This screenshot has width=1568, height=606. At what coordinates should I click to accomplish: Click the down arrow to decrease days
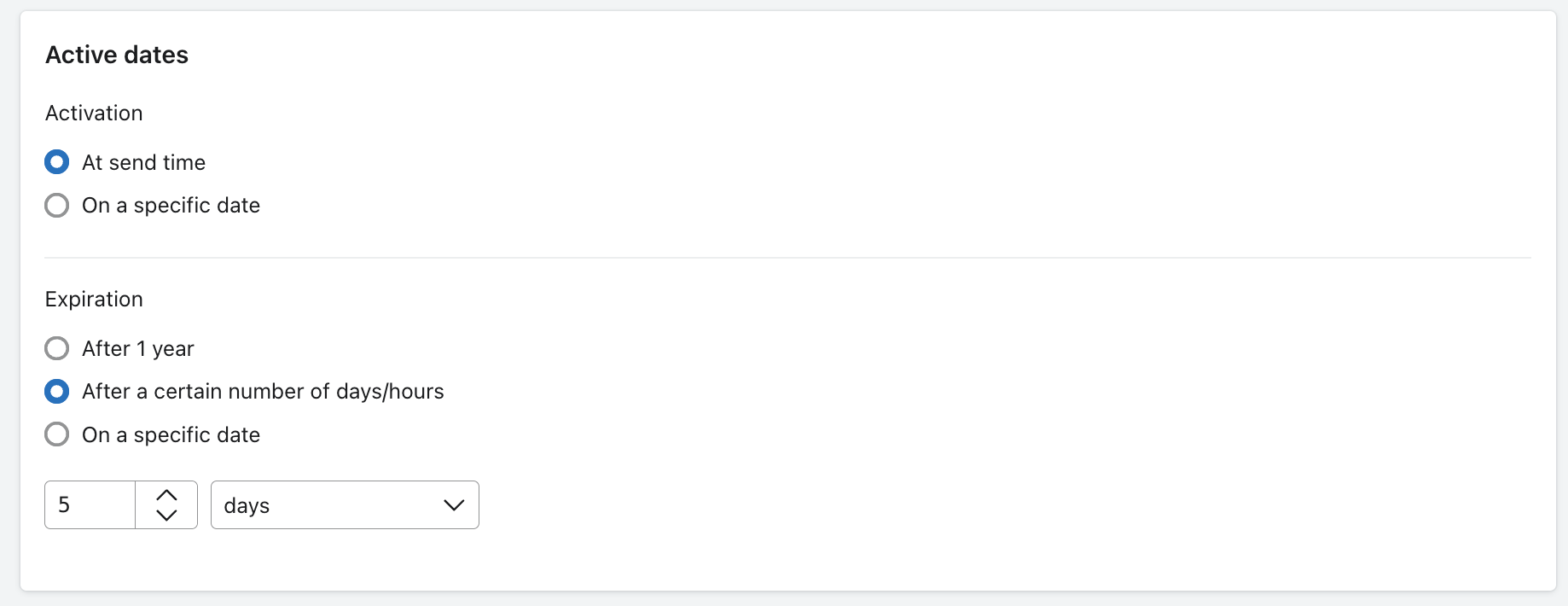(166, 515)
